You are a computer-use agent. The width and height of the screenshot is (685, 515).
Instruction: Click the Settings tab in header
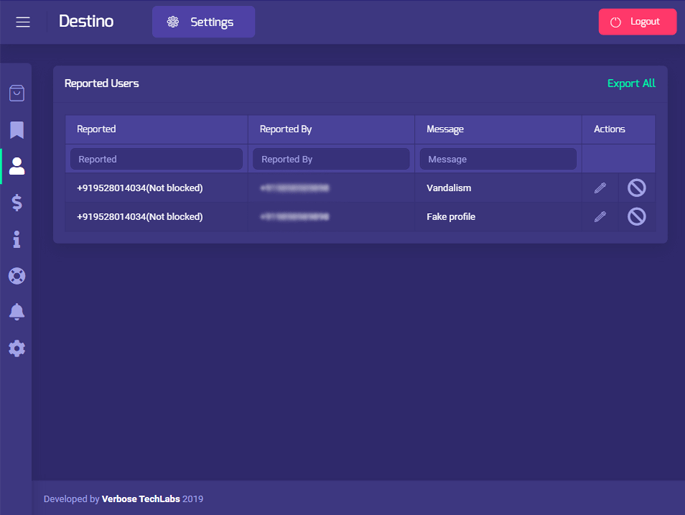coord(203,22)
